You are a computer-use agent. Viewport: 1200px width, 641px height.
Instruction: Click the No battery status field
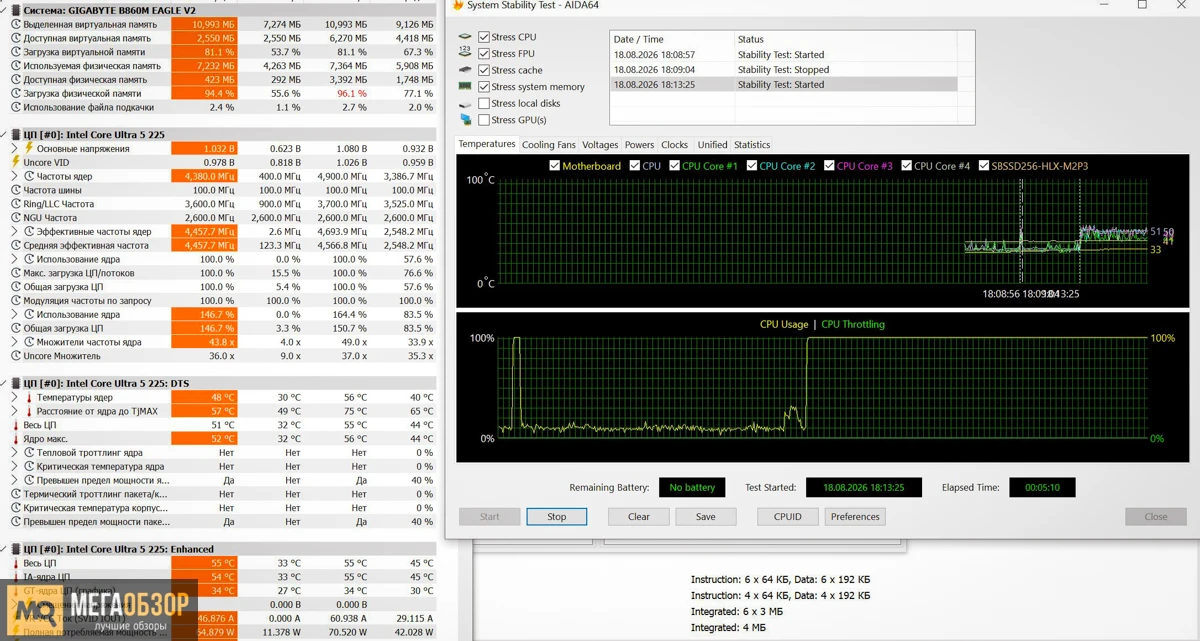692,488
